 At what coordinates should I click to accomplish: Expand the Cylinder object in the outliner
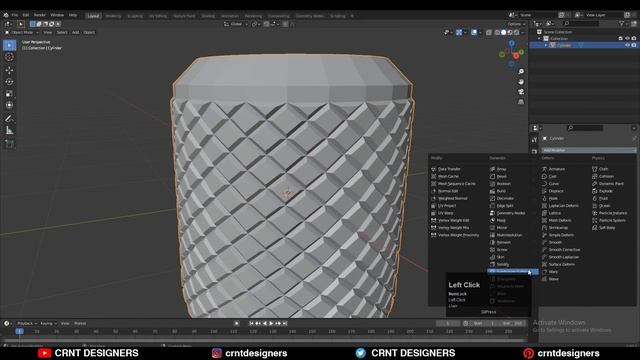coord(546,45)
